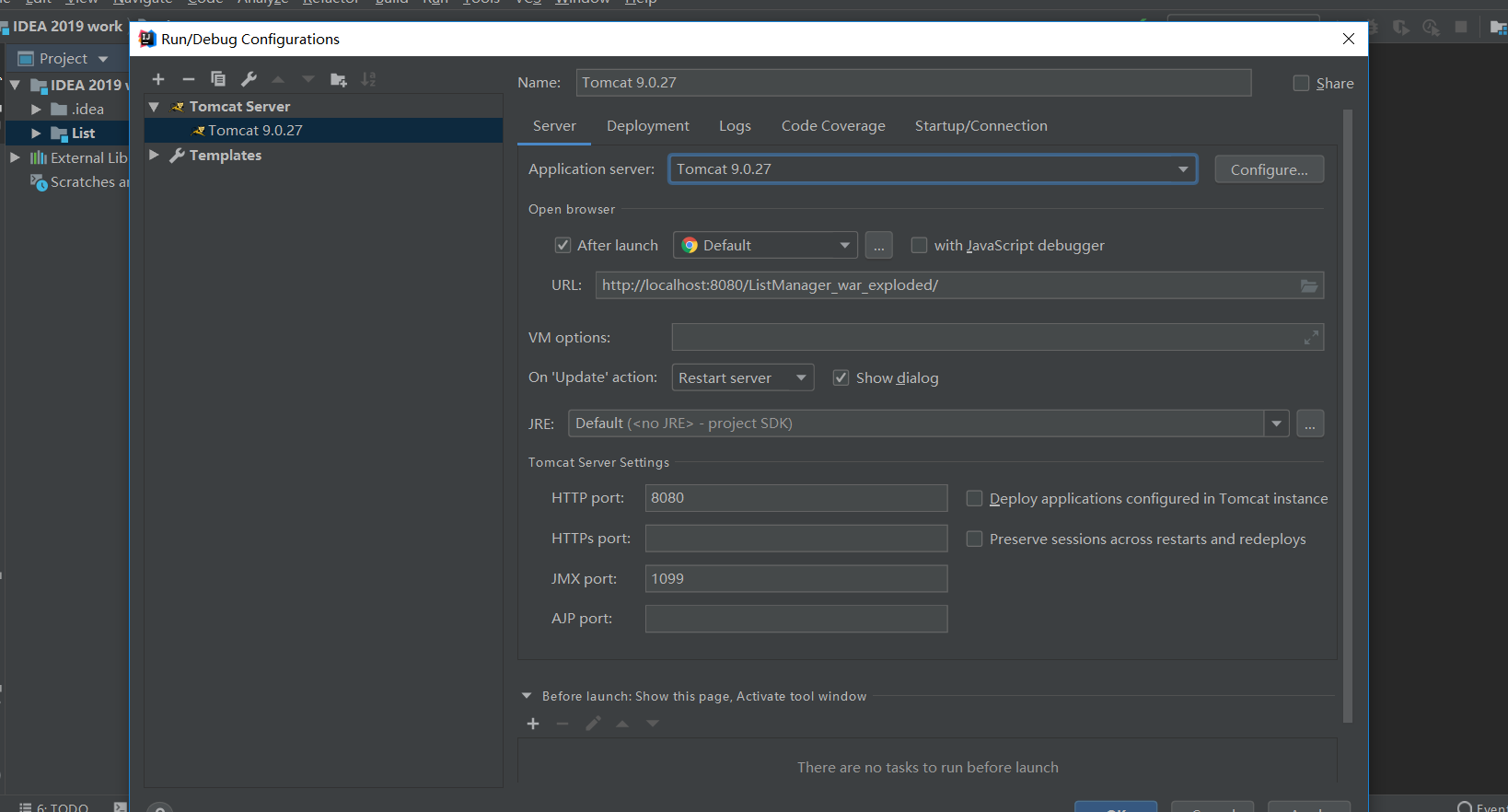Expand External Libraries in Project tree

tap(15, 157)
